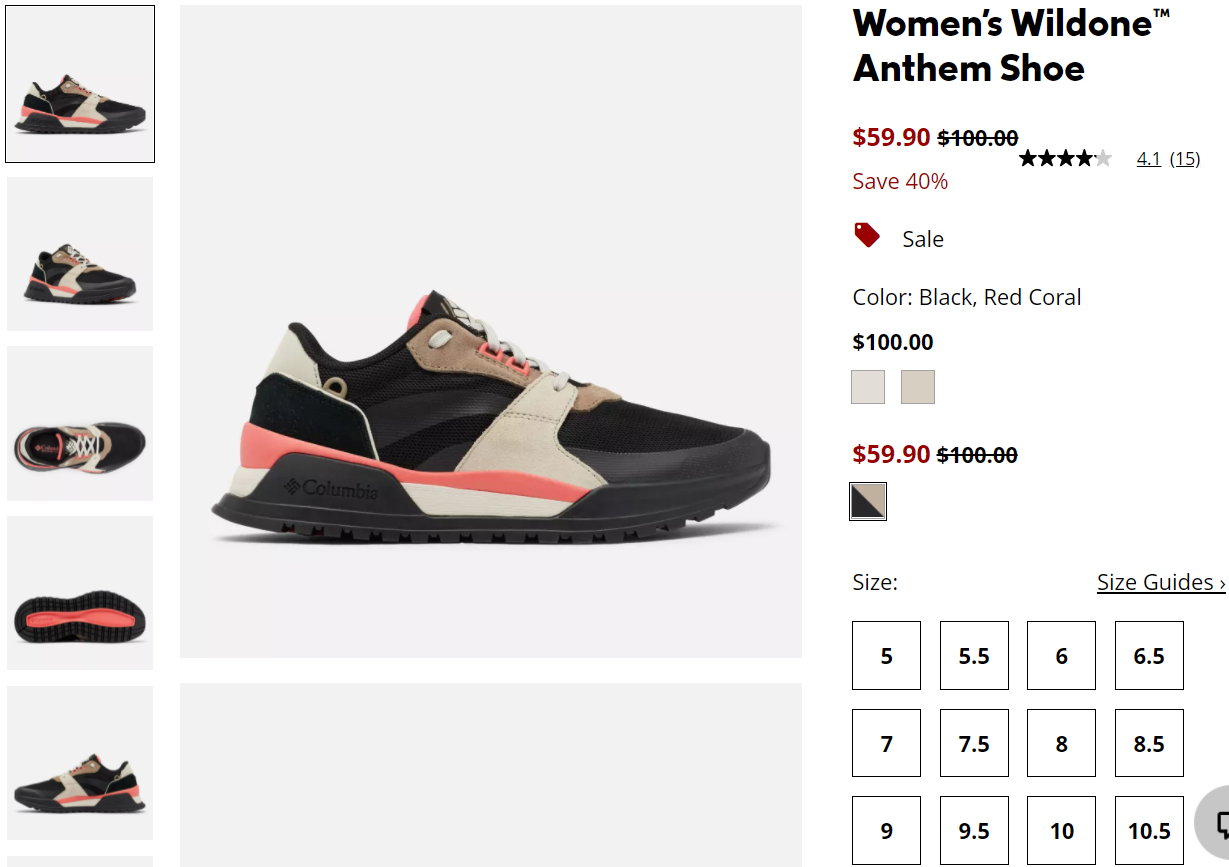Open the Size Guides link

1161,582
